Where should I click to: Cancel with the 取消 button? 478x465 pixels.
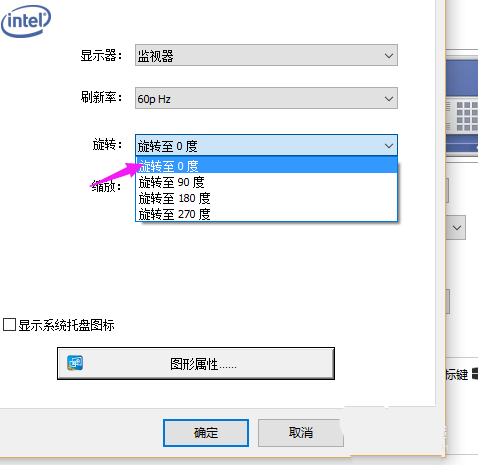coord(301,433)
